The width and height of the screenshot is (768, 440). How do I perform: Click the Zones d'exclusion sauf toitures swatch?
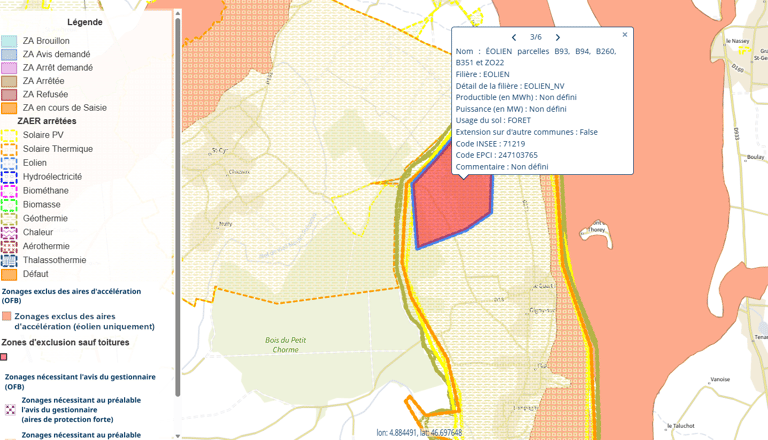[4, 357]
